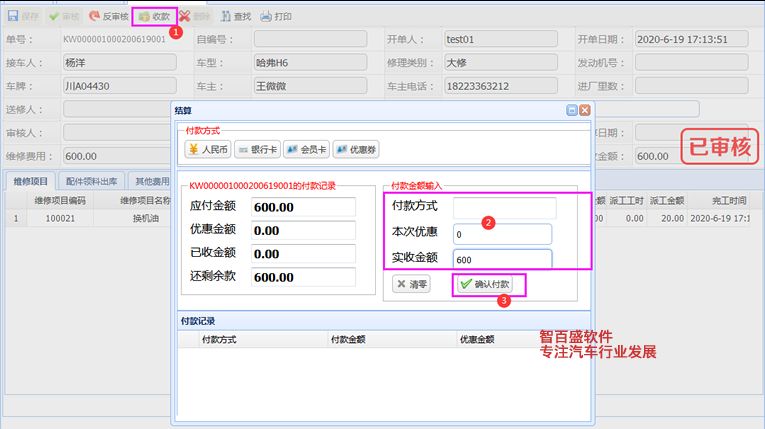
Task: Select 人民币 payment method
Action: tap(208, 149)
